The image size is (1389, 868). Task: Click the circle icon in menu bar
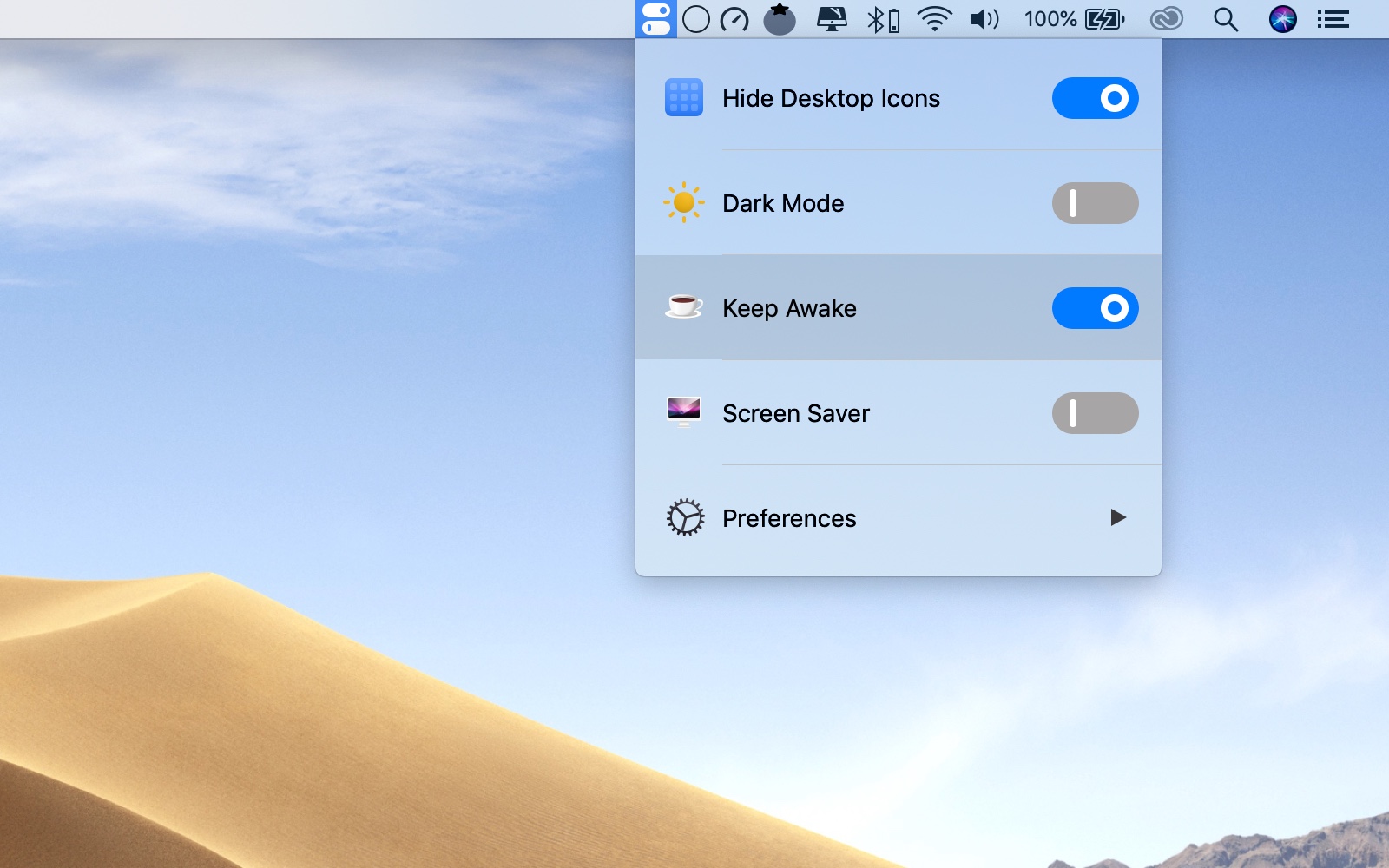[x=695, y=19]
